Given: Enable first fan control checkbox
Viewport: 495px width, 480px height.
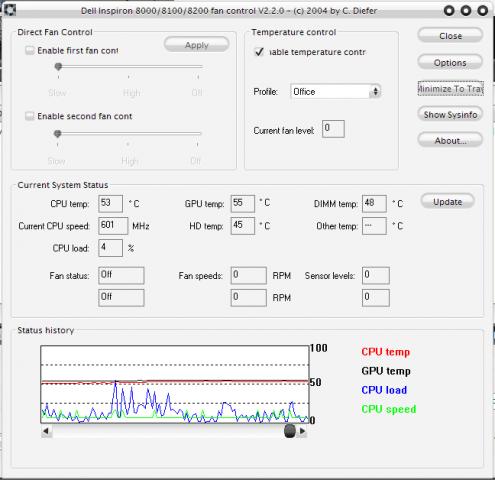Looking at the screenshot, I should point(30,51).
